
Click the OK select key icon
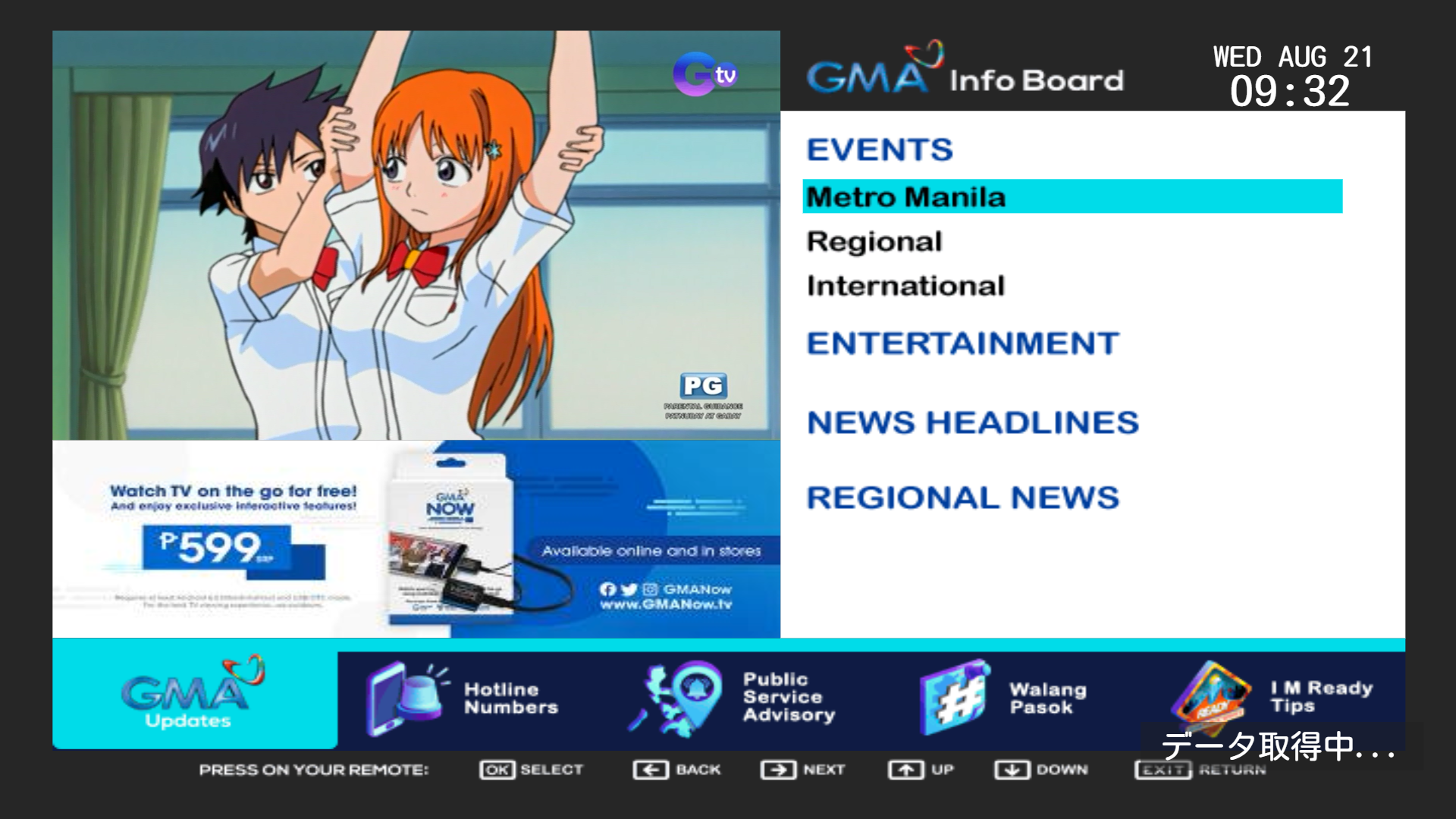coord(497,770)
